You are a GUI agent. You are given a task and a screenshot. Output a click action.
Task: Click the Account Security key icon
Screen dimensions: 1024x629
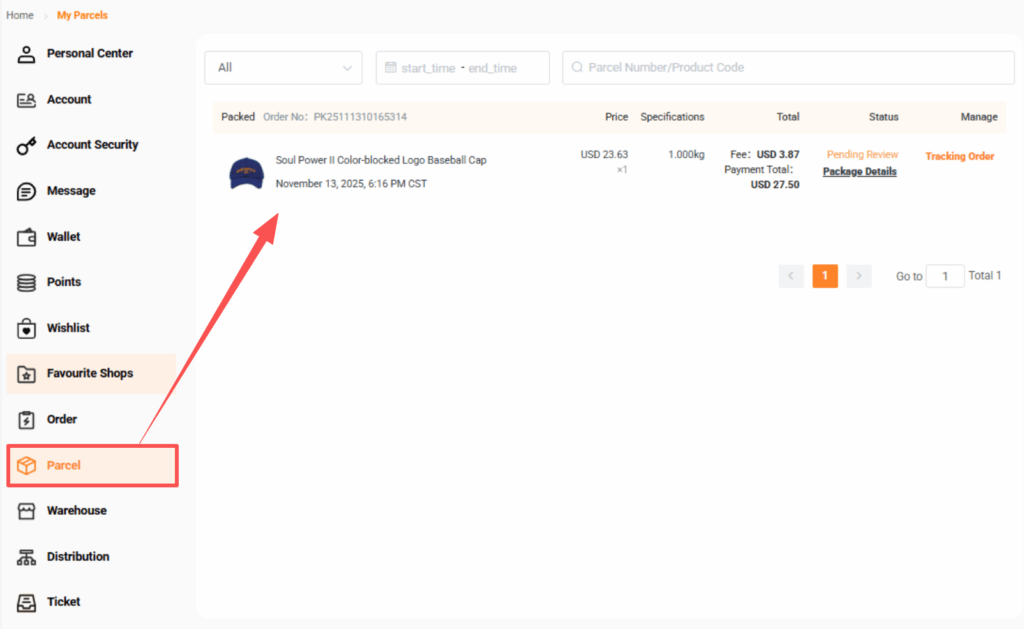click(27, 146)
